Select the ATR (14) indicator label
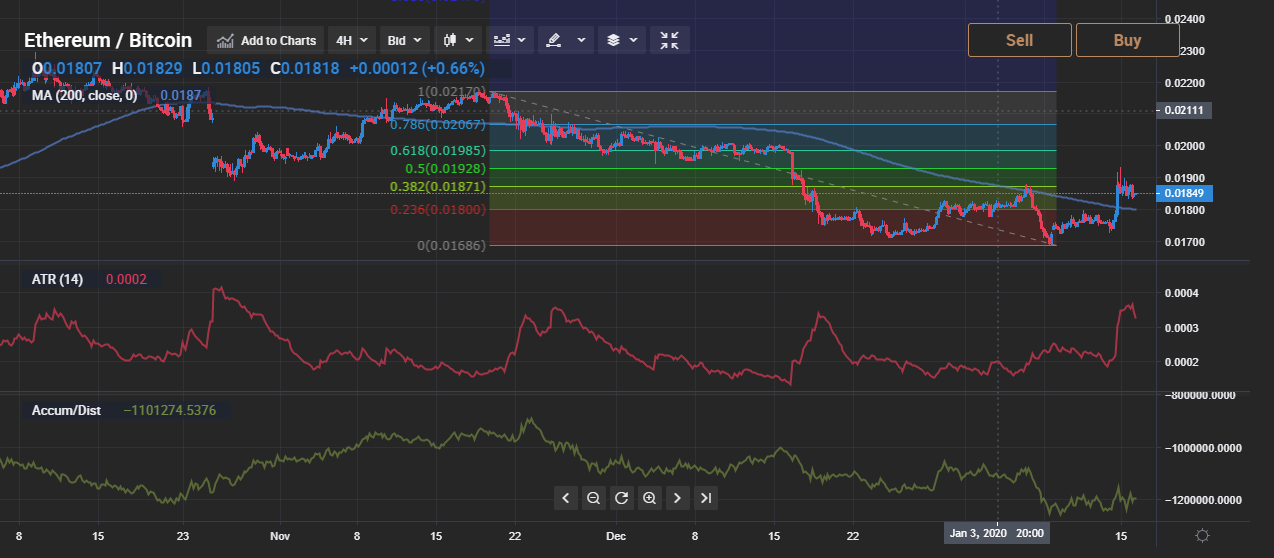Viewport: 1274px width, 558px height. click(57, 279)
